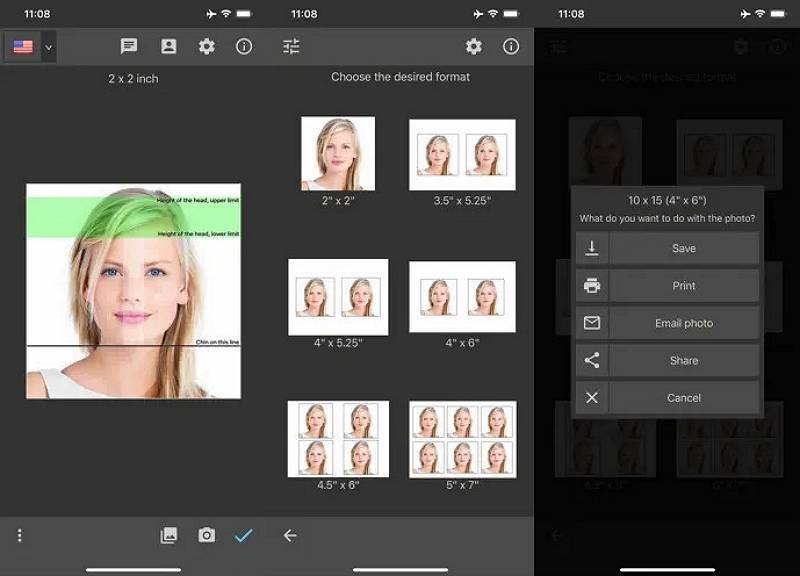Select the 4.5" x 6" four-photo format
The image size is (800, 576).
click(338, 439)
